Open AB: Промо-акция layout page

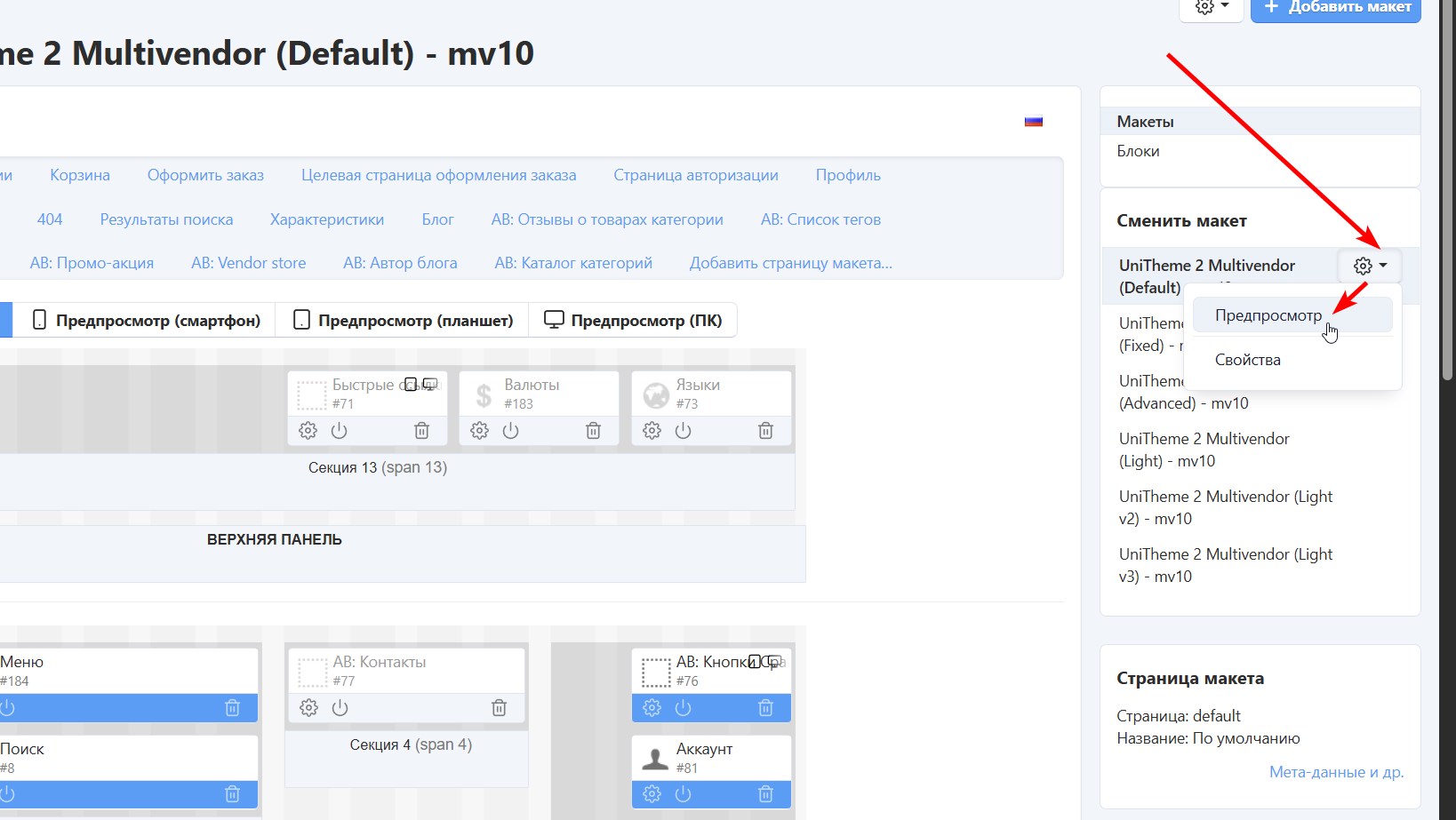point(92,263)
